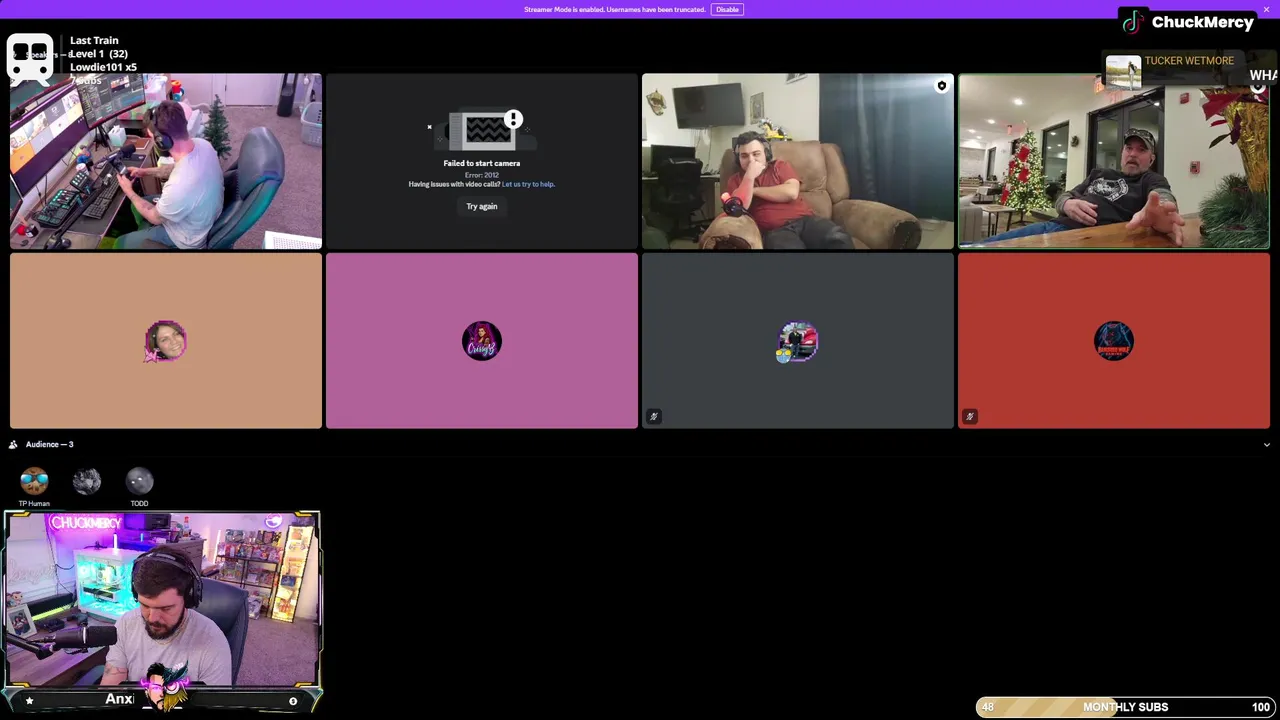Screen dimensions: 1280x720
Task: Select the gaming desk video tile
Action: pos(166,161)
